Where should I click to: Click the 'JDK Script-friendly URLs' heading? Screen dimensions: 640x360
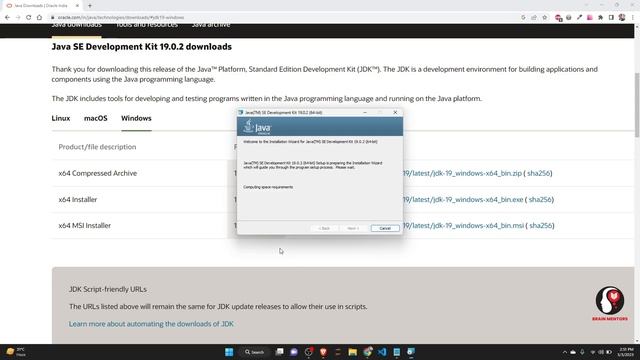tap(108, 289)
